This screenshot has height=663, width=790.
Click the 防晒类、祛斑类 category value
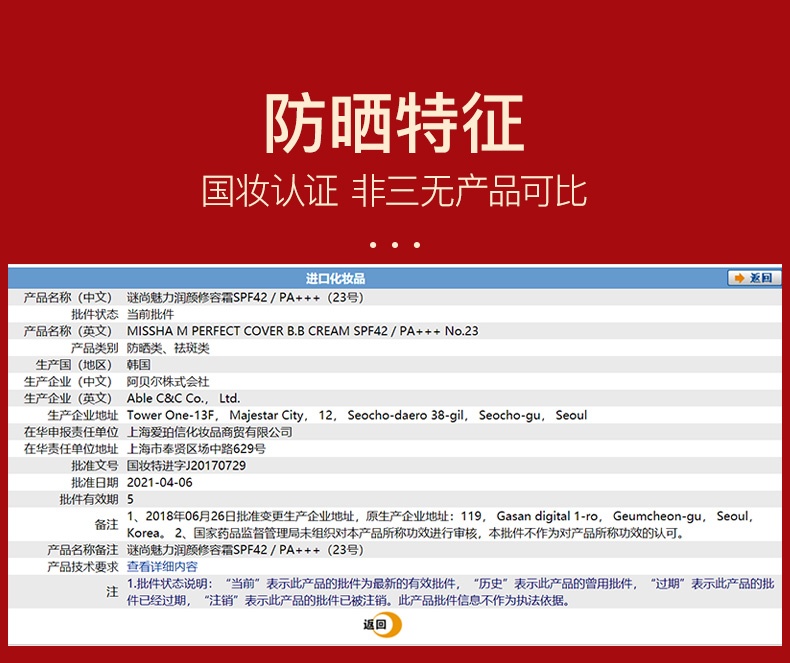point(168,348)
